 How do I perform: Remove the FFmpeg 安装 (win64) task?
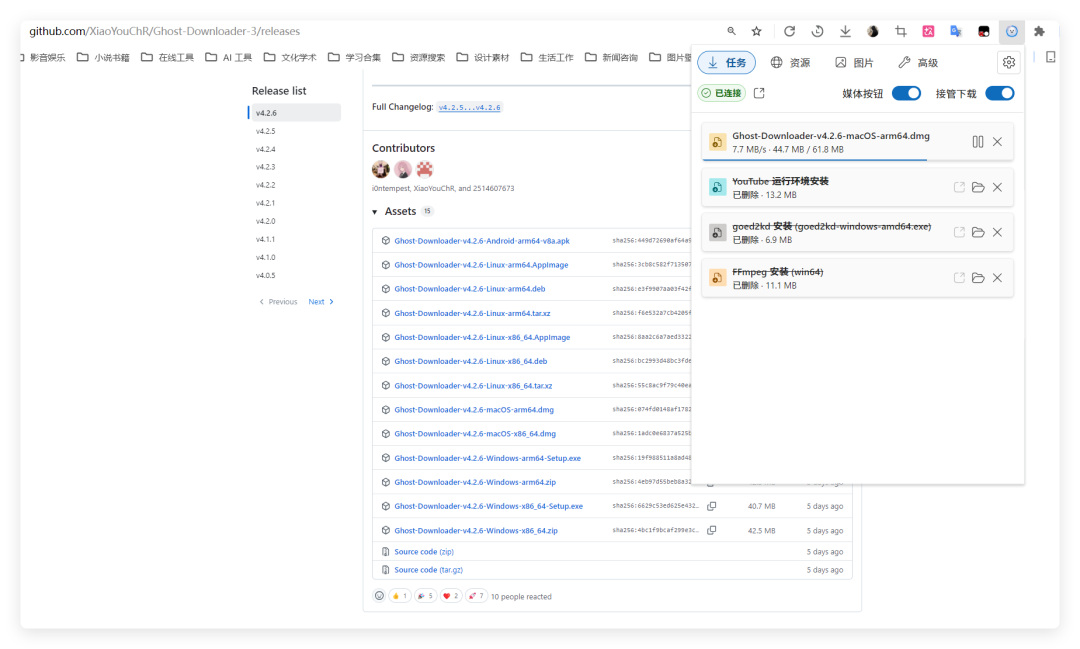[x=997, y=278]
